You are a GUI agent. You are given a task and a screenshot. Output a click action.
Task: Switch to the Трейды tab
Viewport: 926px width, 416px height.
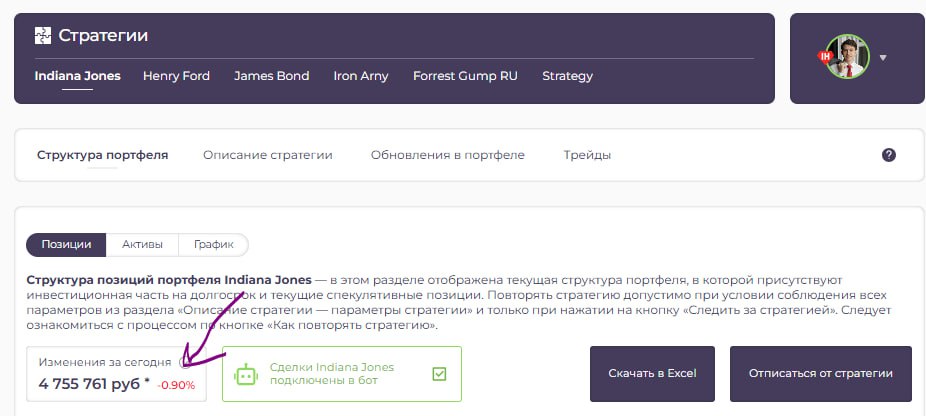[x=587, y=155]
